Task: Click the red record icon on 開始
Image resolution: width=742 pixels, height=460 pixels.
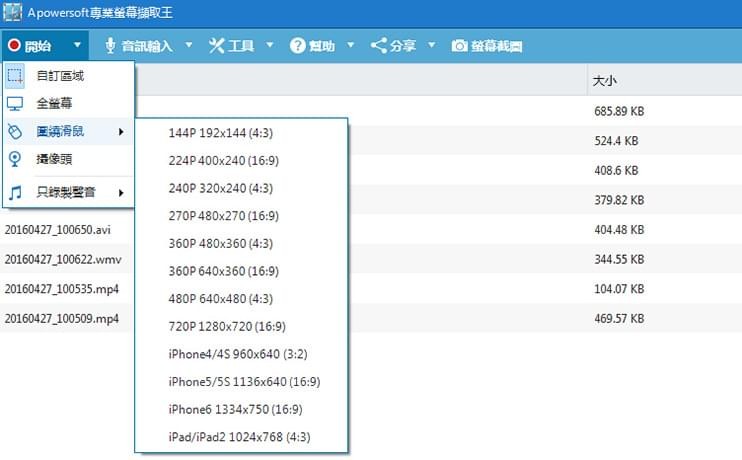Action: (x=14, y=45)
